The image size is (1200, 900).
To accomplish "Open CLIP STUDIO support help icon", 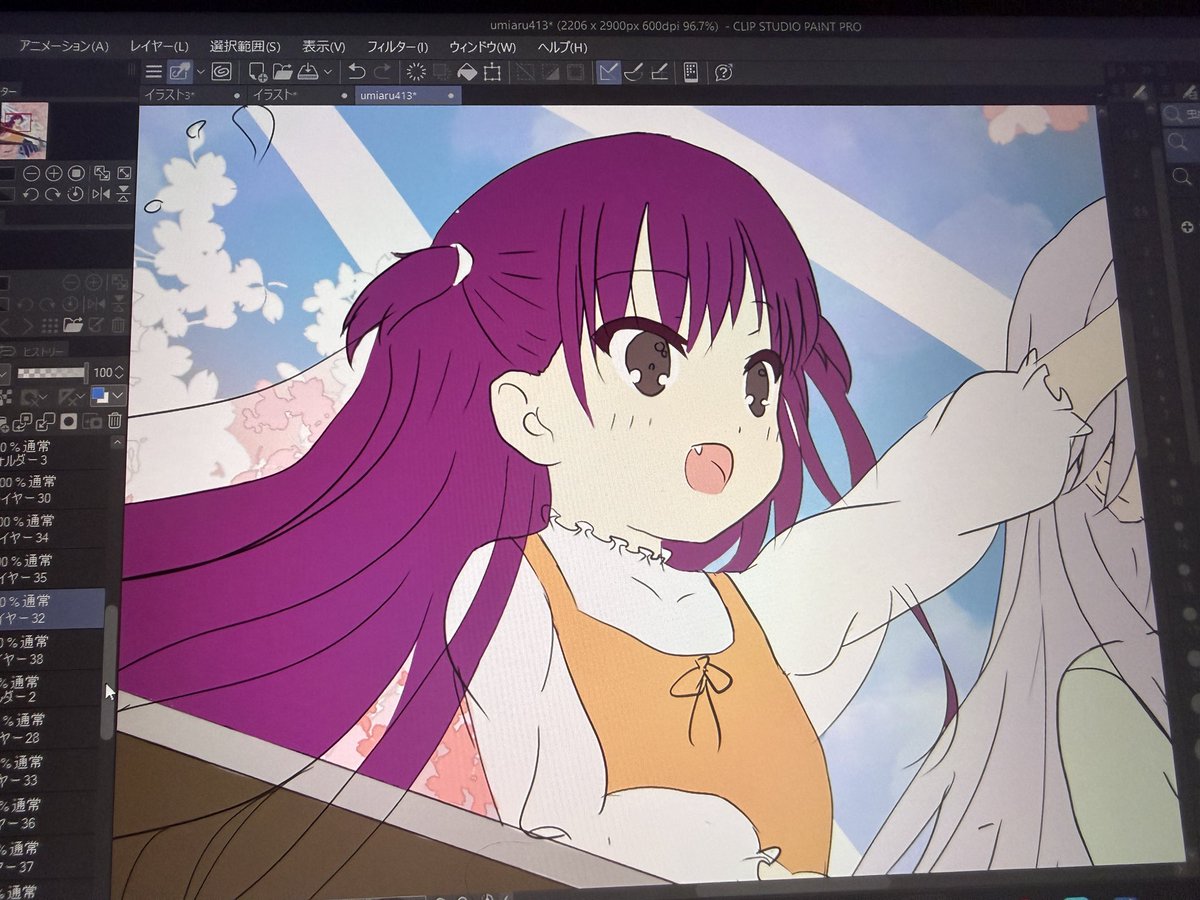I will point(724,72).
